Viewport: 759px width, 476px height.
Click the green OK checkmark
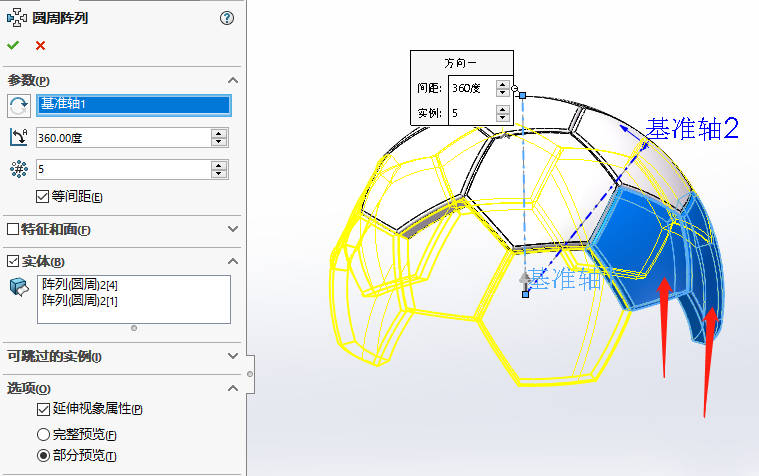(12, 45)
